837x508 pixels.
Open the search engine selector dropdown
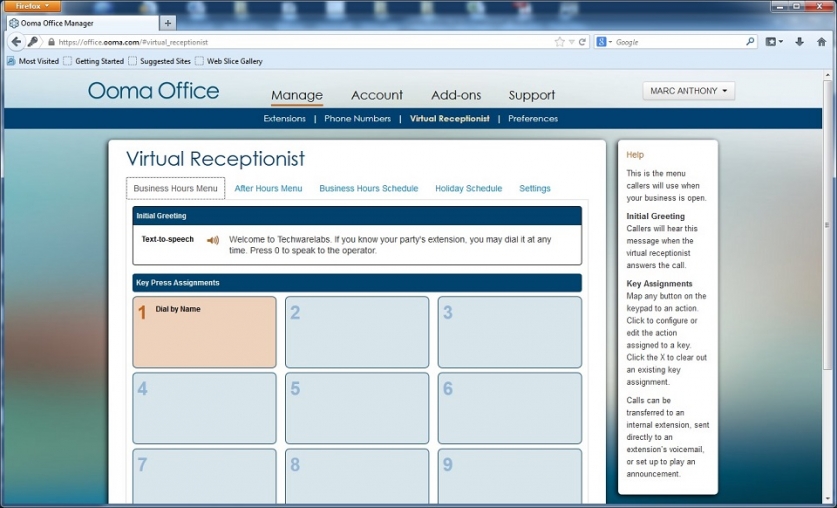pos(611,42)
